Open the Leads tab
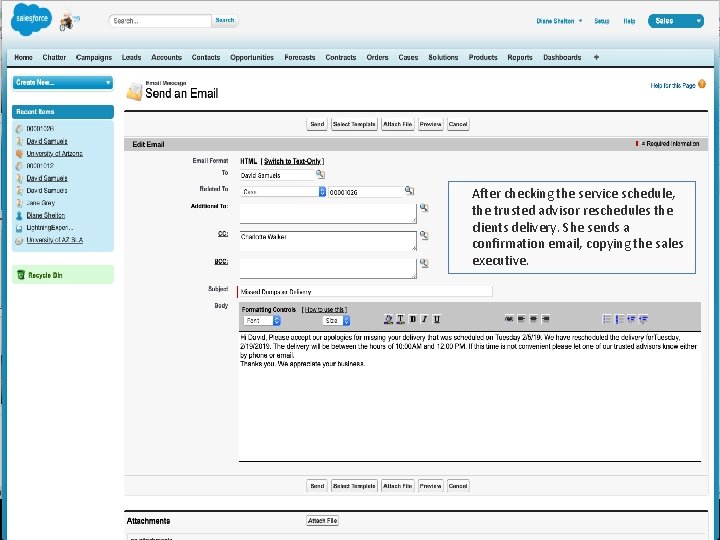Viewport: 720px width, 540px height. [131, 57]
